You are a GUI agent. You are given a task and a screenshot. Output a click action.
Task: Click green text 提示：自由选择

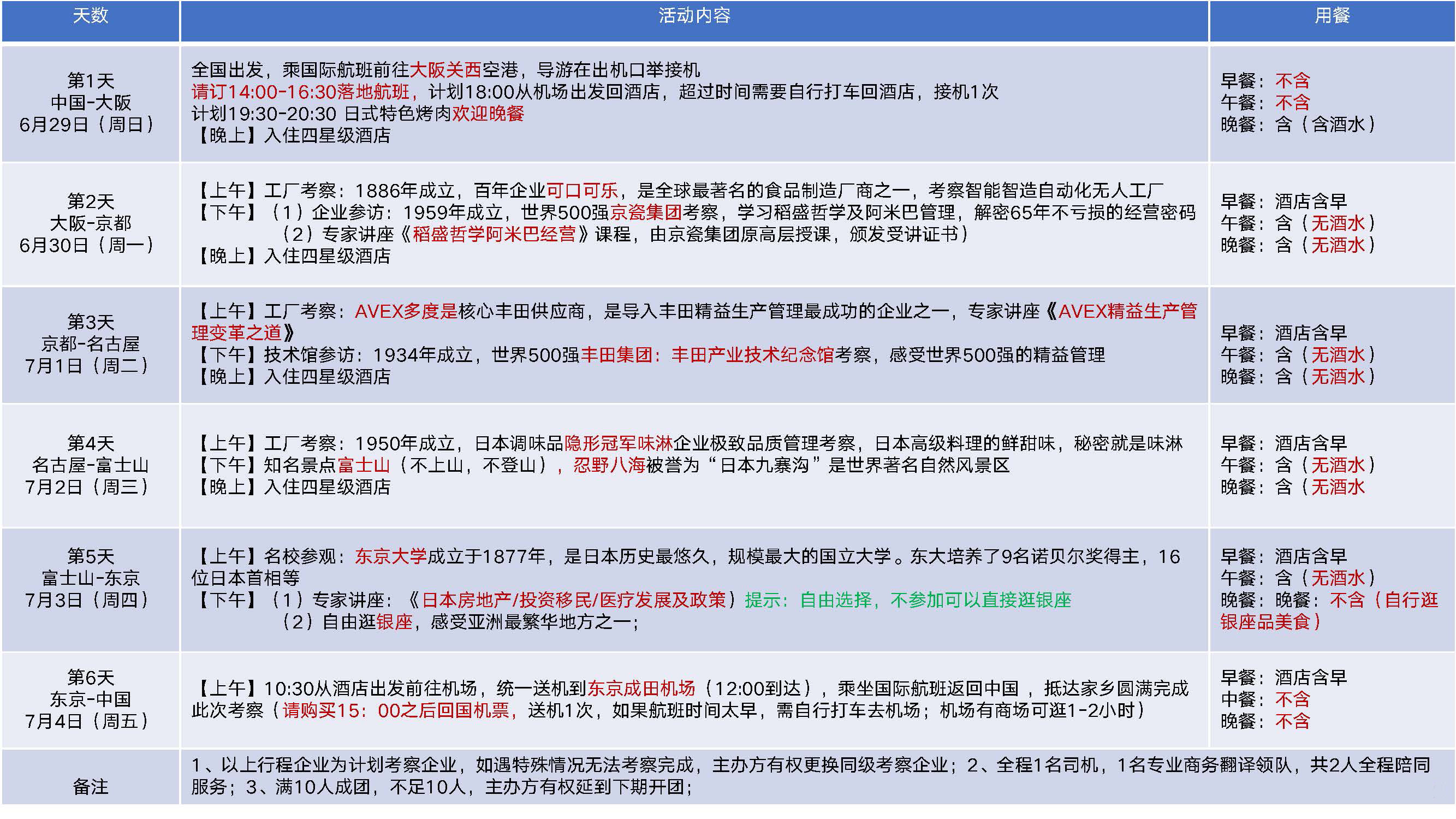[809, 600]
